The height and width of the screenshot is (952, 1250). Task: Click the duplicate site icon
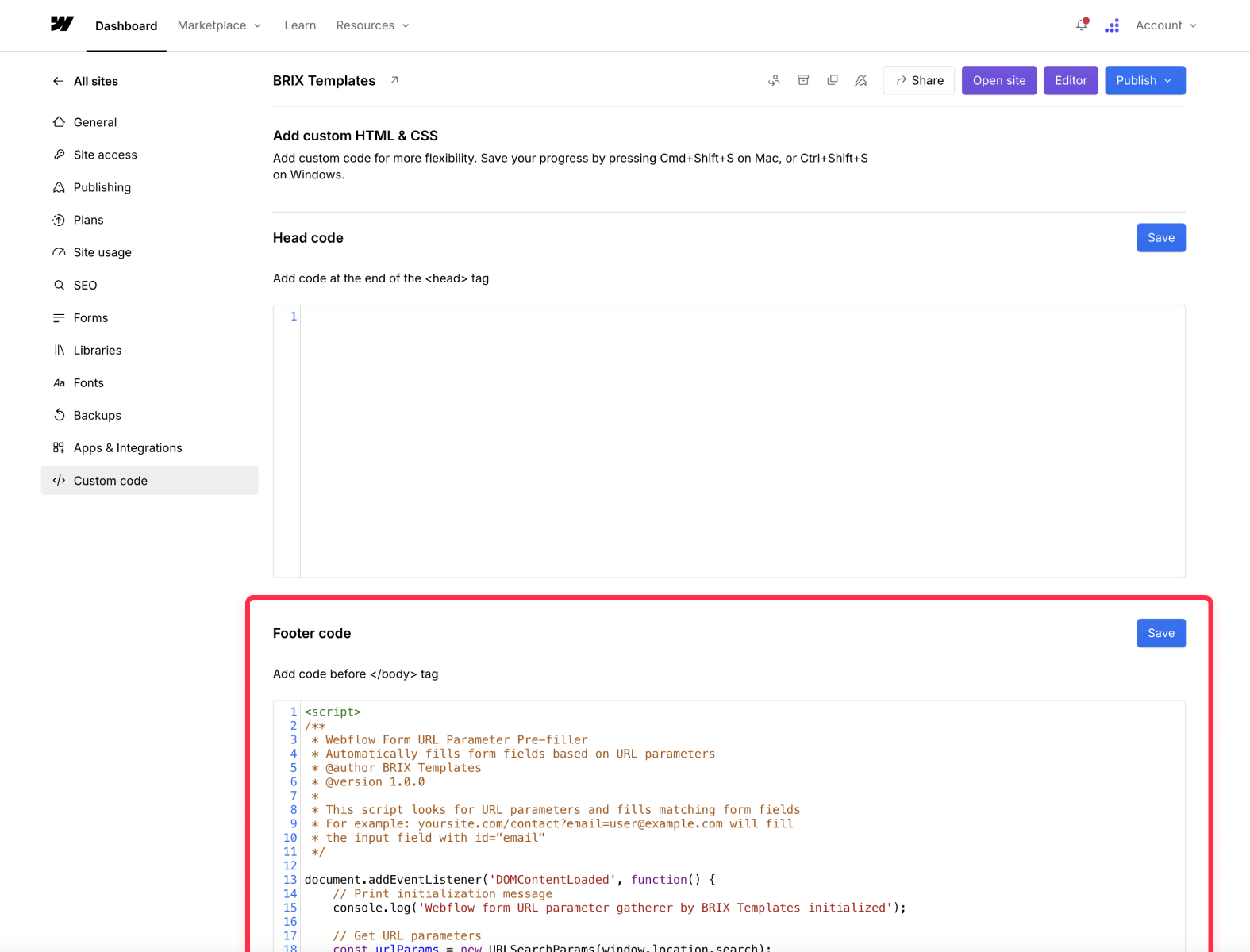pos(833,80)
